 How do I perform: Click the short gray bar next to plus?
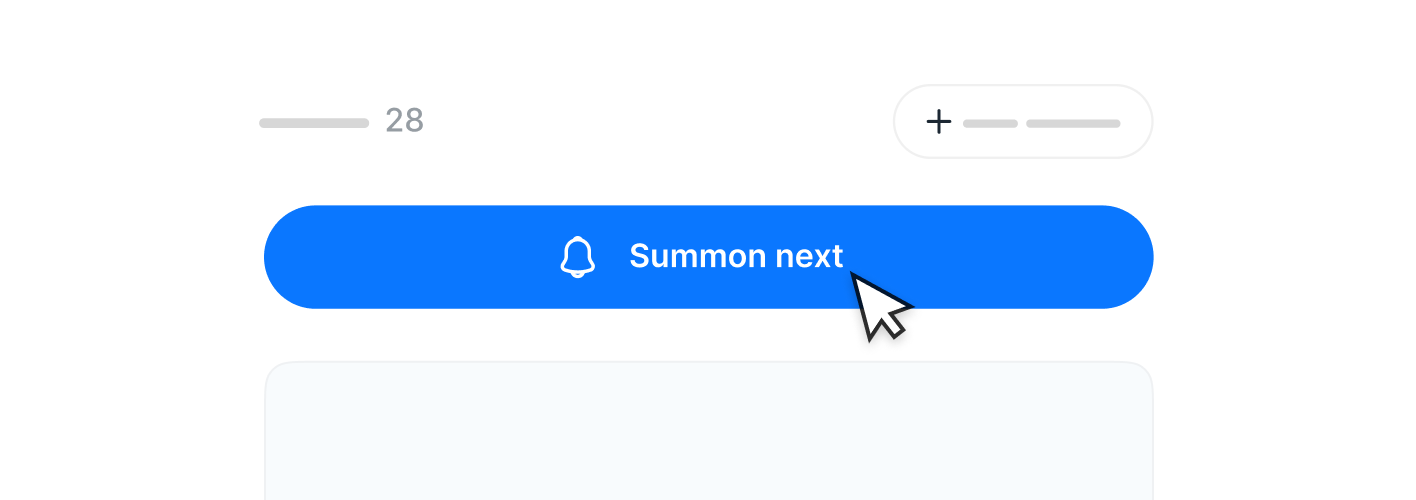click(990, 123)
